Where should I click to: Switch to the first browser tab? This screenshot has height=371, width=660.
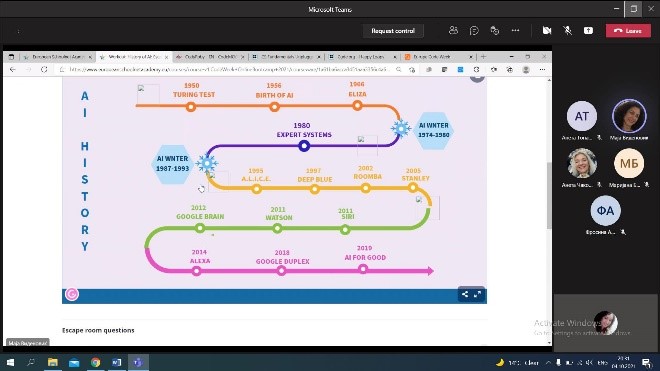coord(58,56)
